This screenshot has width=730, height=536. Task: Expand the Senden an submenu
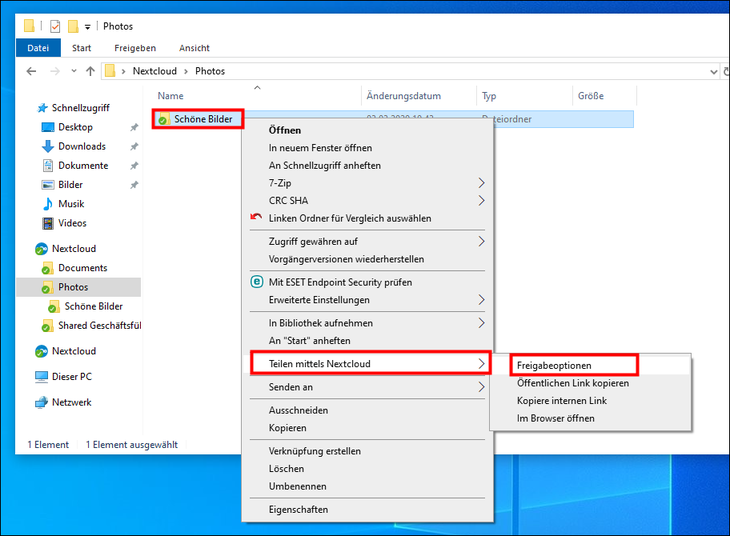click(481, 387)
